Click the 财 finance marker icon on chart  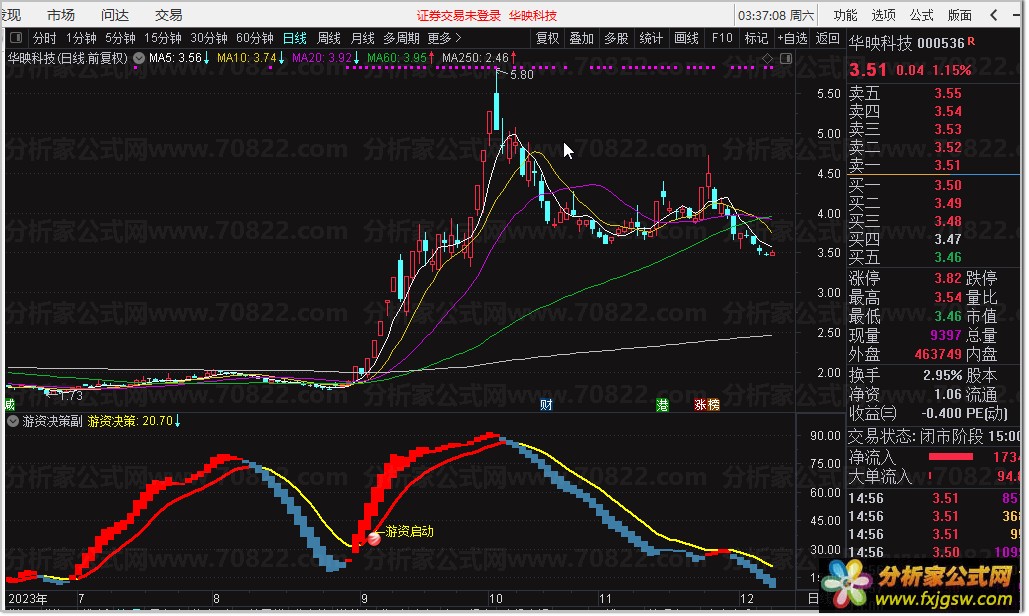click(x=546, y=405)
